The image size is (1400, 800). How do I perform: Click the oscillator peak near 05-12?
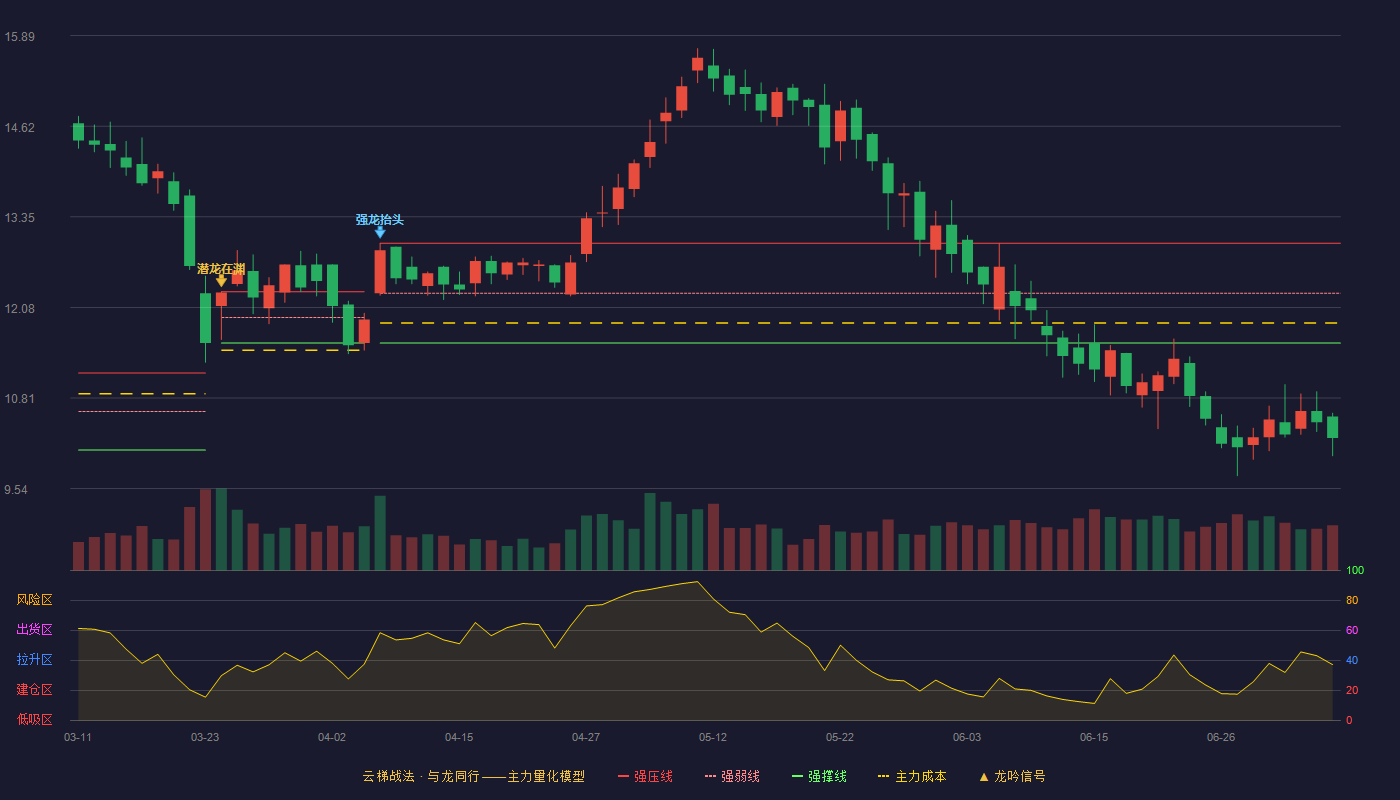coord(697,581)
